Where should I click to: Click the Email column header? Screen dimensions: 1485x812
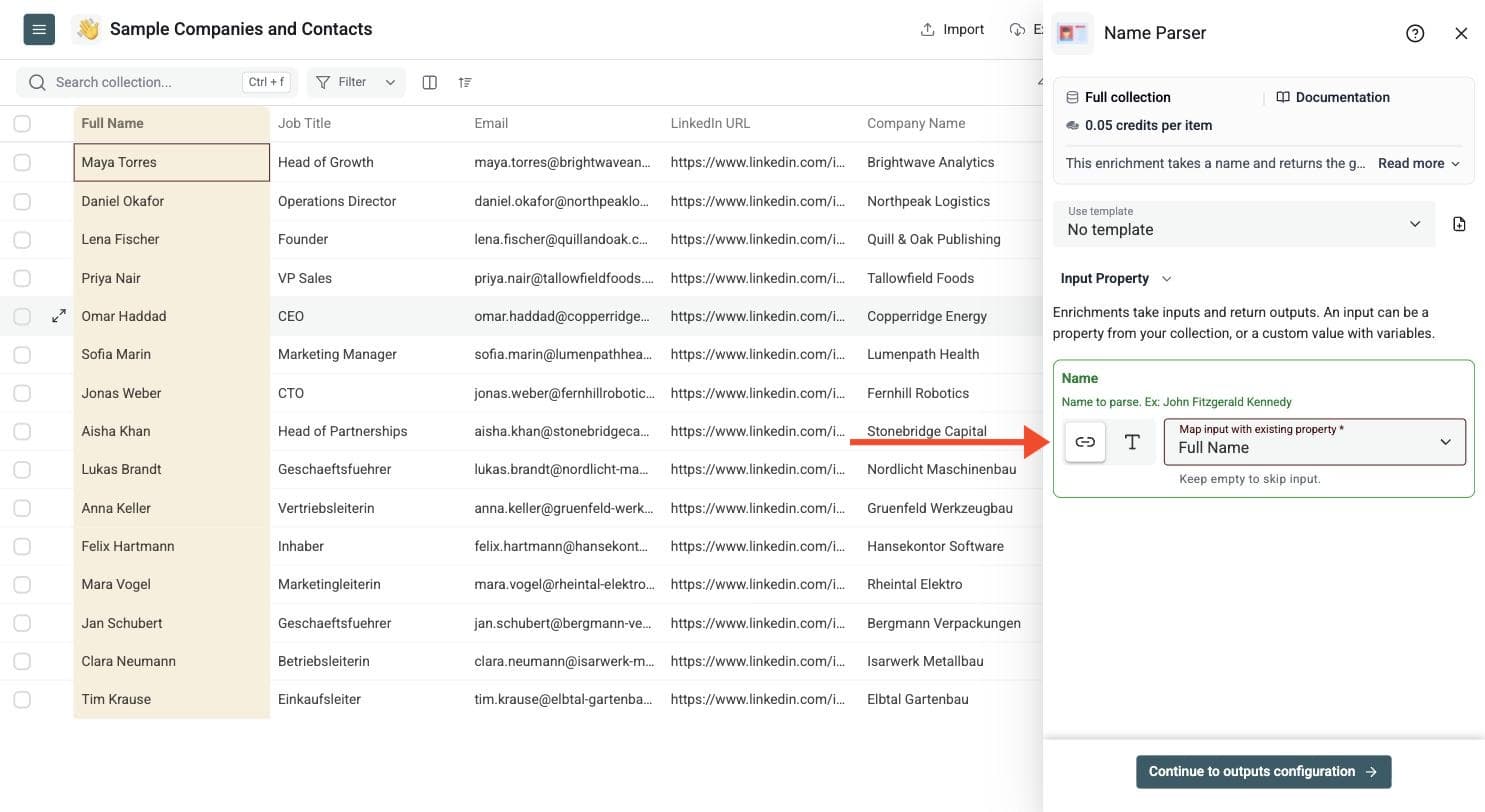point(564,124)
